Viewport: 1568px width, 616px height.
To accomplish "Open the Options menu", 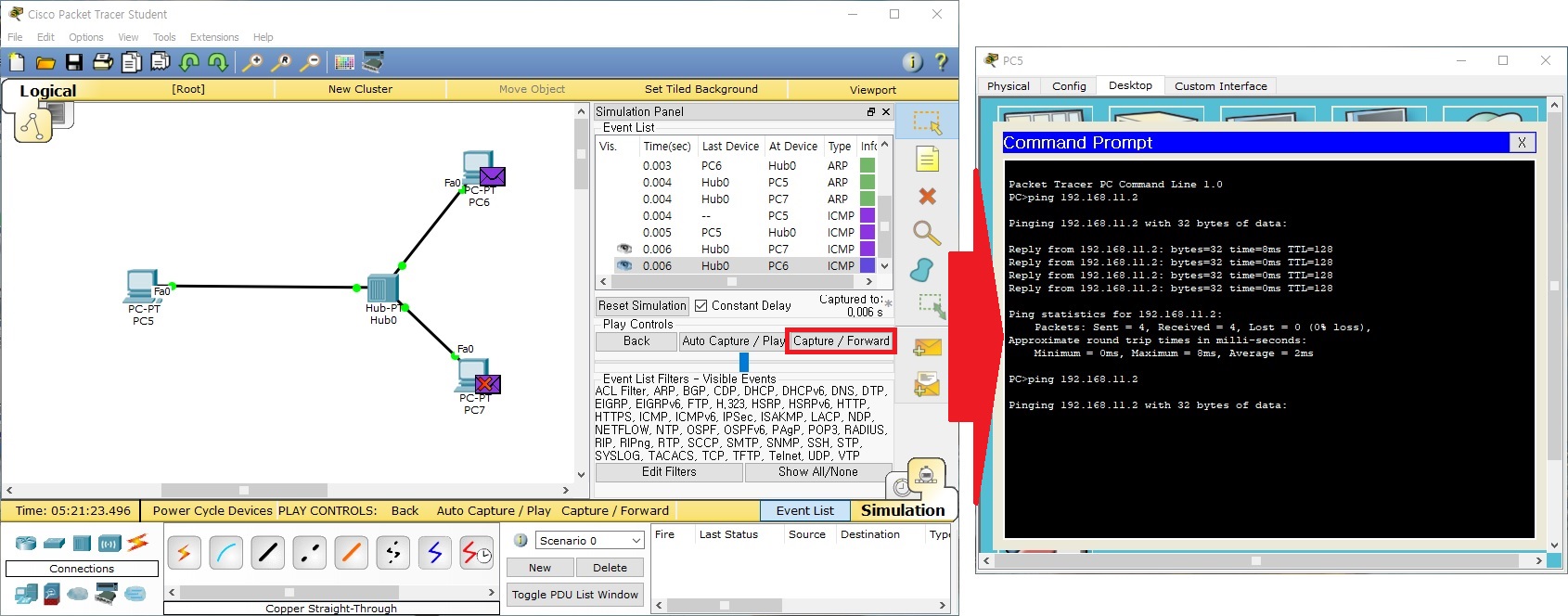I will click(x=85, y=37).
